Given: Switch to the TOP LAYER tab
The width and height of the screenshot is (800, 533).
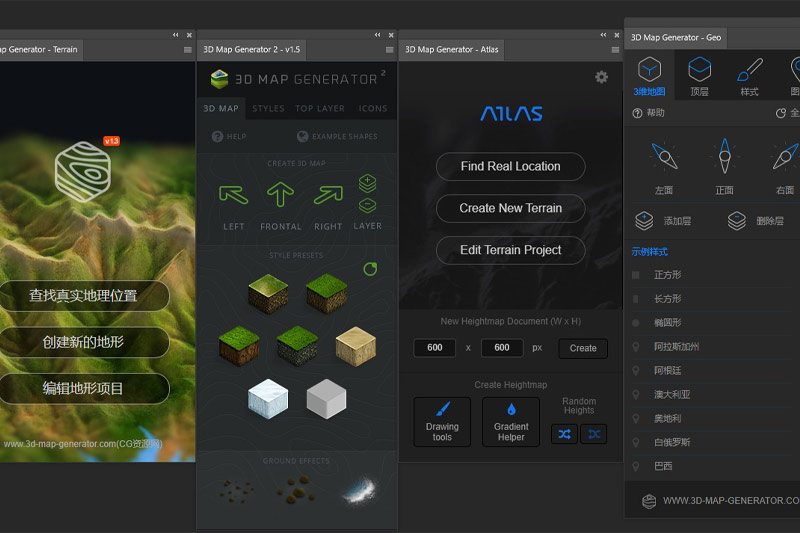Looking at the screenshot, I should click(320, 108).
